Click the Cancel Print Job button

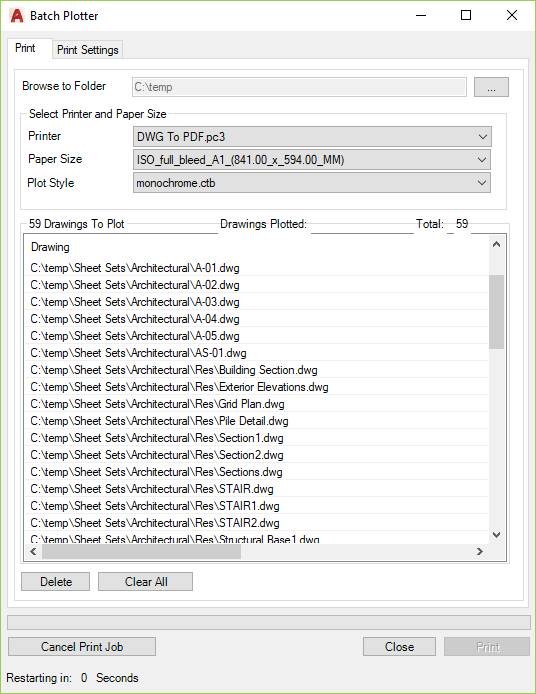[x=82, y=647]
